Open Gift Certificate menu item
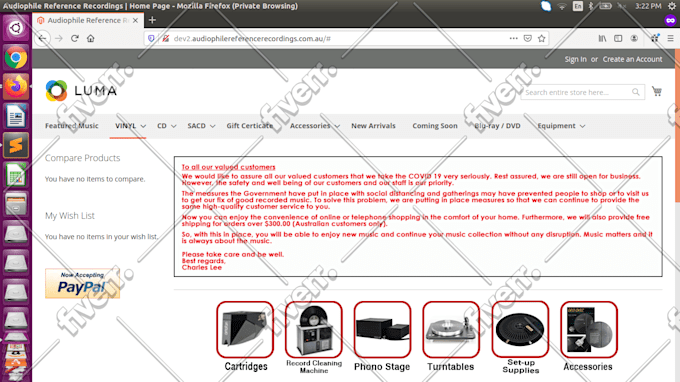The image size is (680, 382). pos(250,126)
